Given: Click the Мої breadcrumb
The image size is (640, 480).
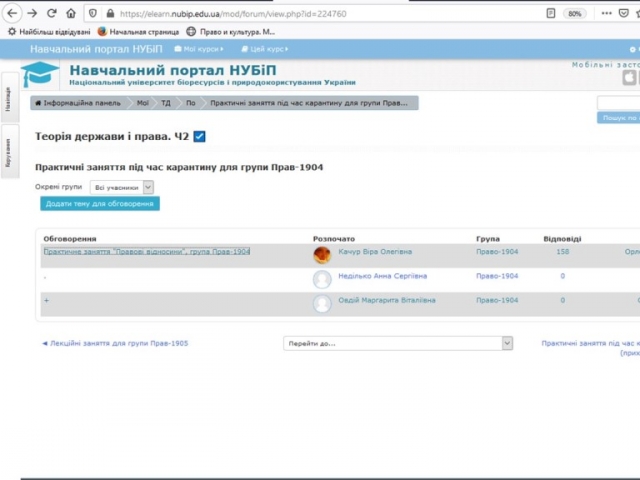Looking at the screenshot, I should pyautogui.click(x=142, y=103).
